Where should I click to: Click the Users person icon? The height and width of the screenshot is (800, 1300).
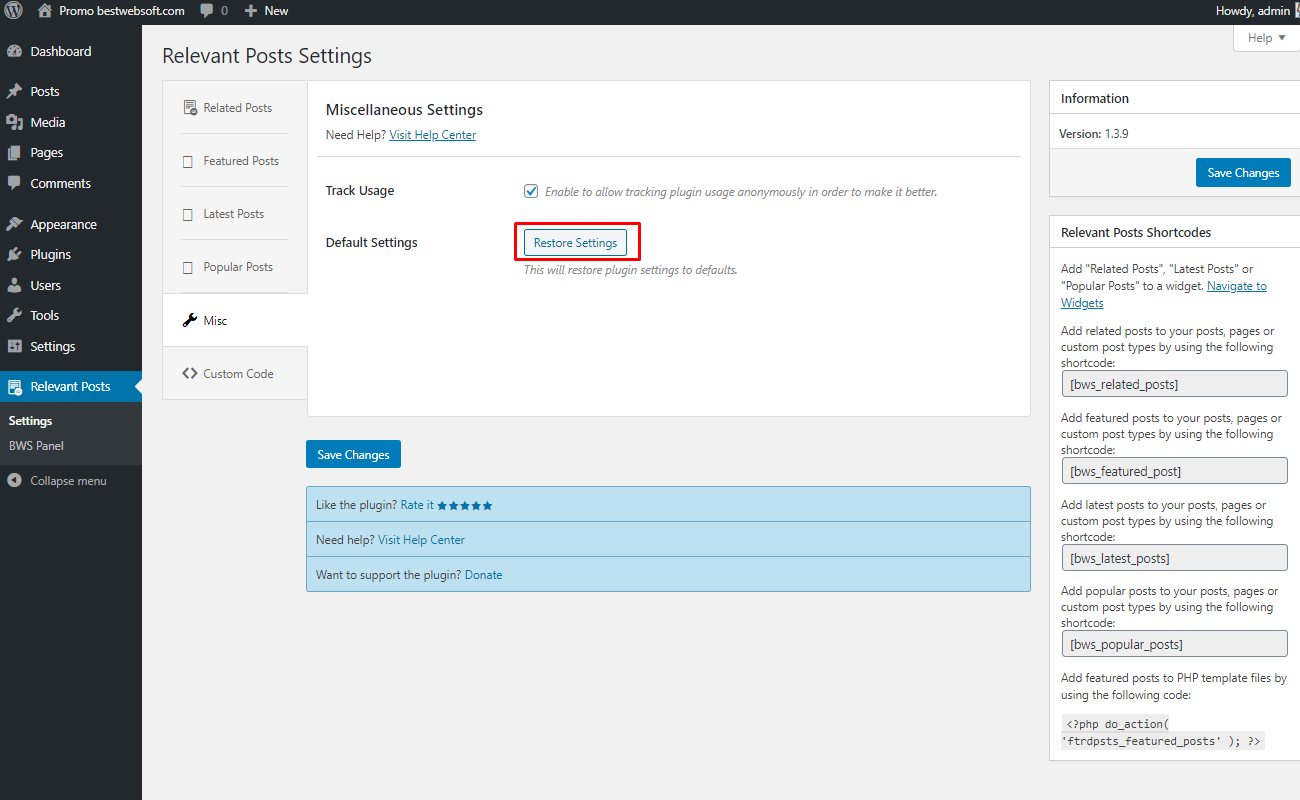[14, 285]
